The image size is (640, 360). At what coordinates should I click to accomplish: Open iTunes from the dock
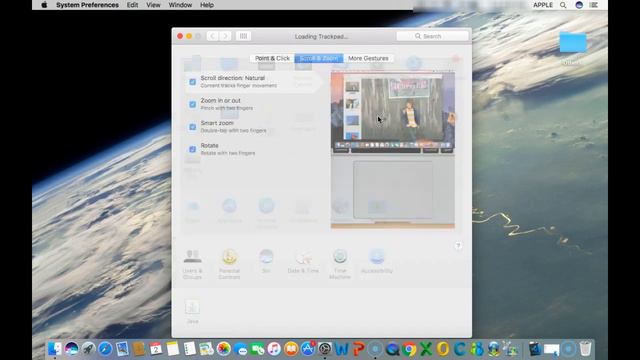pyautogui.click(x=274, y=349)
